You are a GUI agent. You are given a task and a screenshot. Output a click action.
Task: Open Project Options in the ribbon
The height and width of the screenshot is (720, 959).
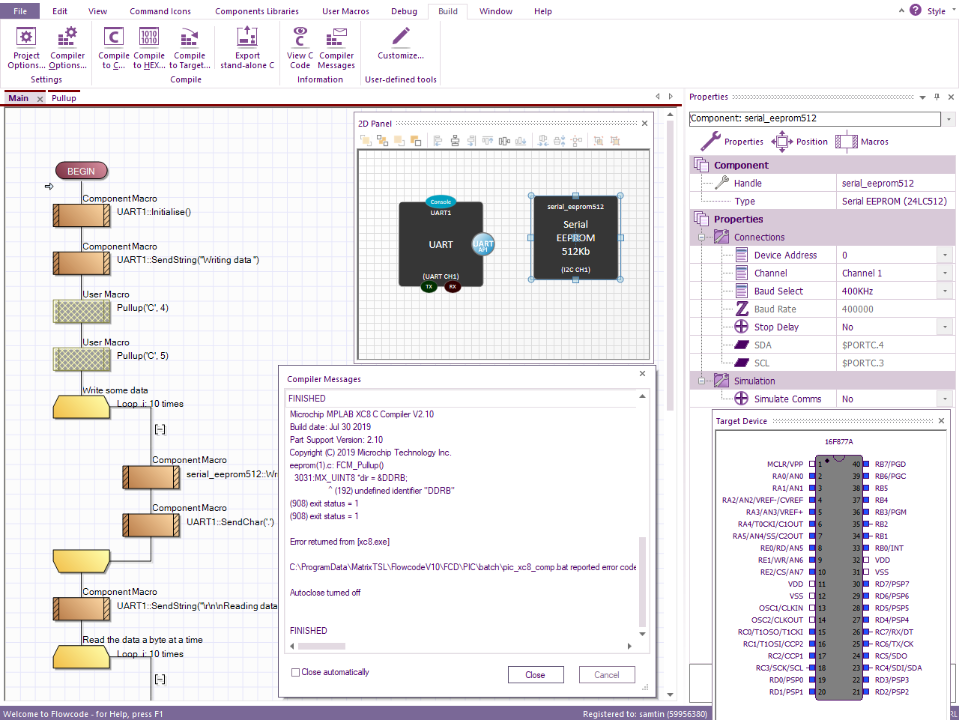[26, 48]
